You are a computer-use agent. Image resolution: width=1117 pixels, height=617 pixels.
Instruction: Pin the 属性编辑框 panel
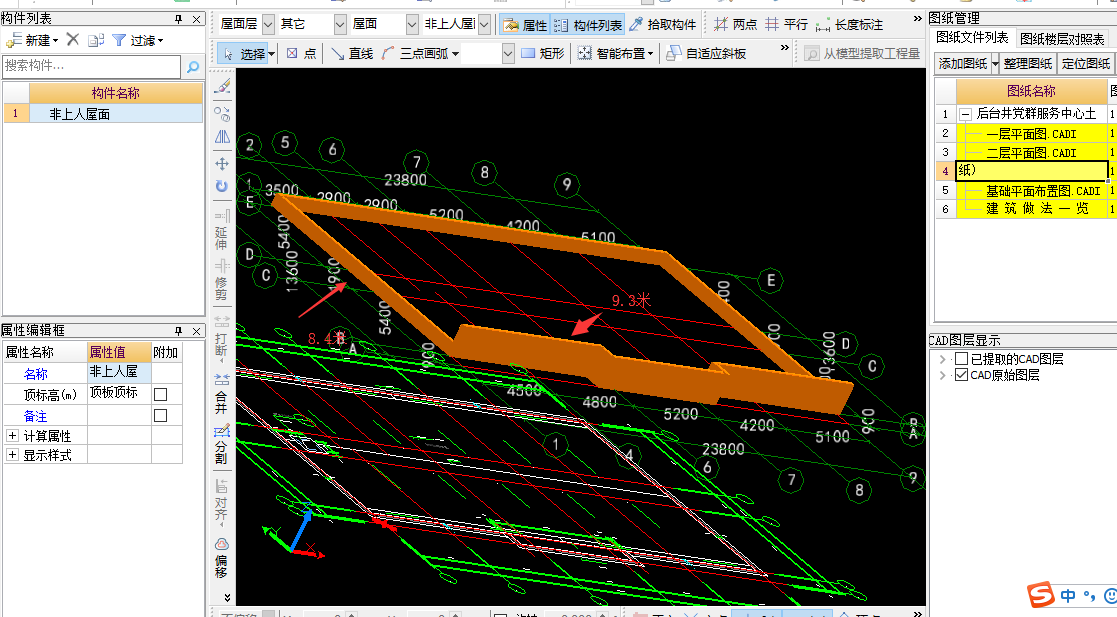point(178,331)
